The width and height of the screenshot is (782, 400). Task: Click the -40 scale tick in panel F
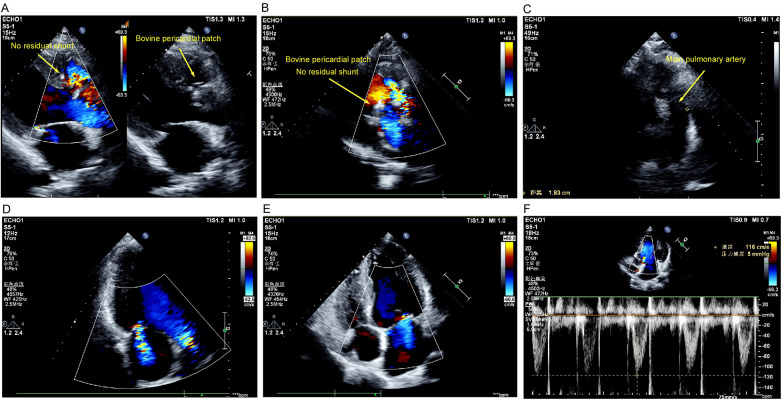point(768,335)
